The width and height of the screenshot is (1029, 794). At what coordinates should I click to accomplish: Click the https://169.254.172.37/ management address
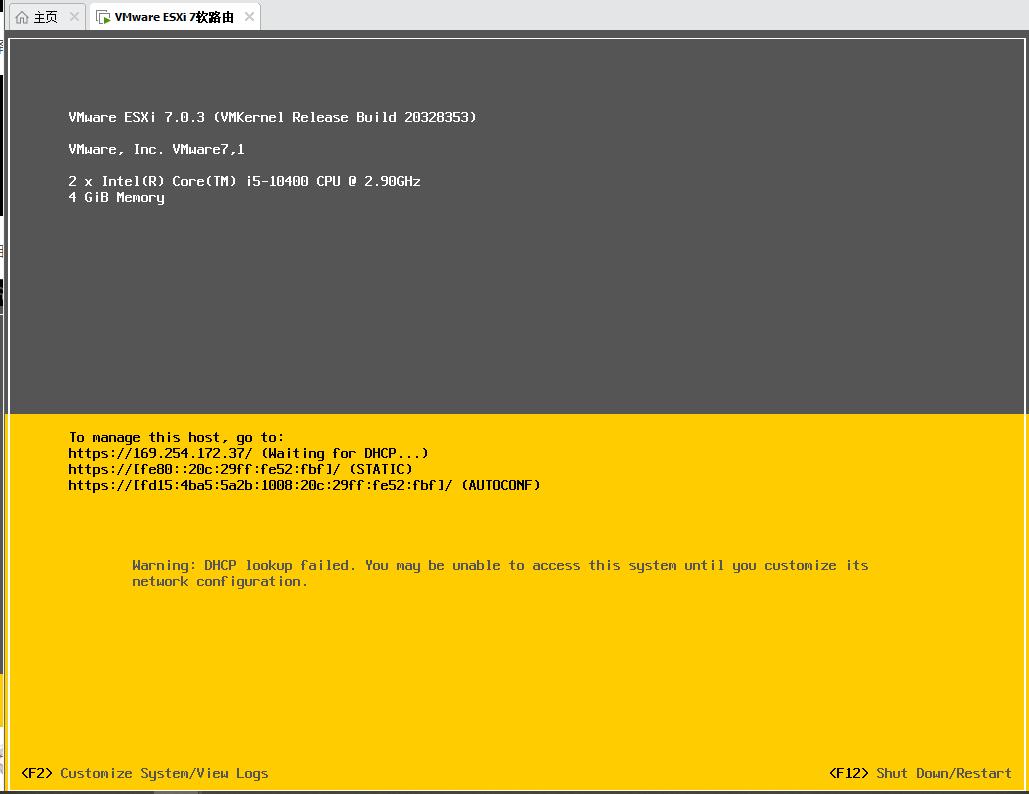160,453
